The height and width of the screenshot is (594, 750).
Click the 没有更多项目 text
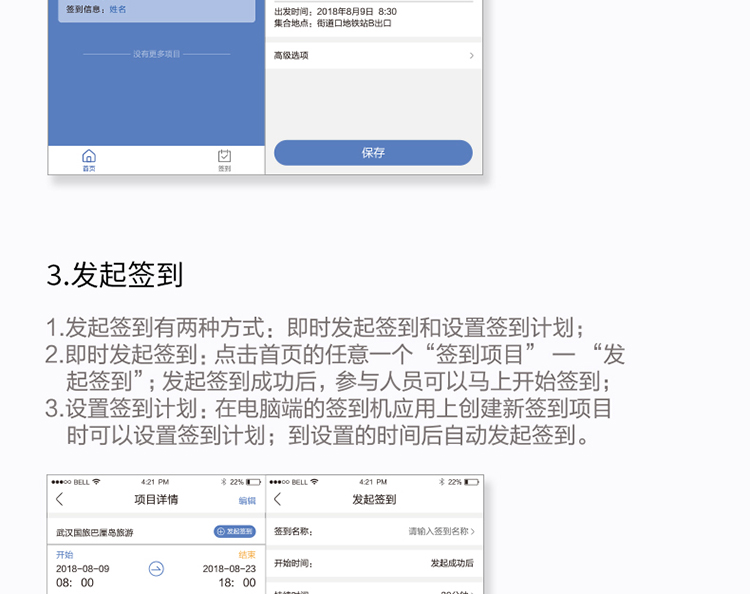[x=156, y=54]
